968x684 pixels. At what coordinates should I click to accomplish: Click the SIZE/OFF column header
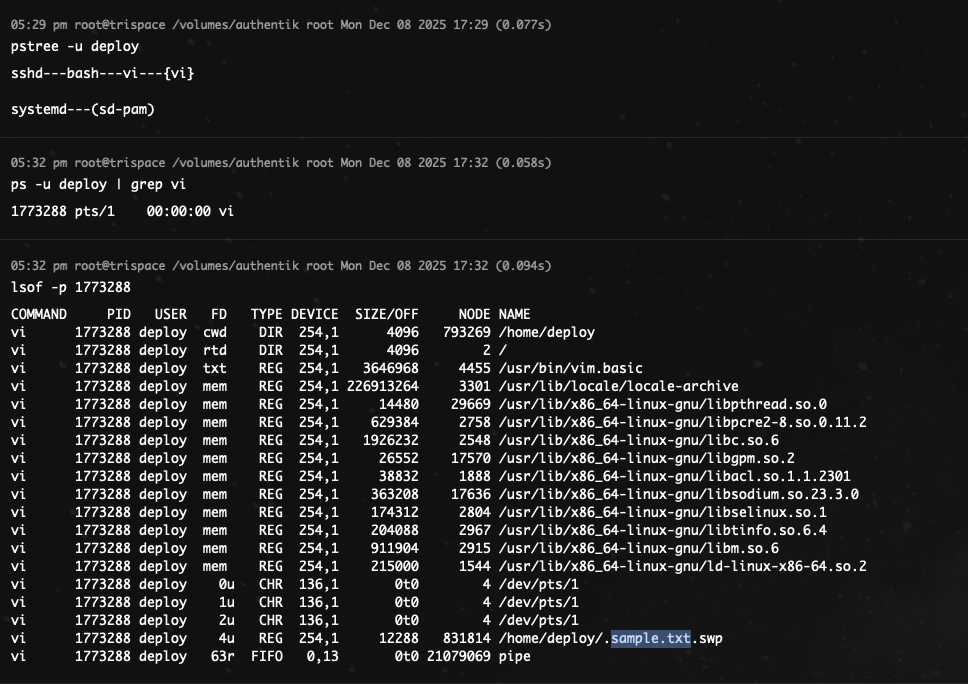point(387,314)
